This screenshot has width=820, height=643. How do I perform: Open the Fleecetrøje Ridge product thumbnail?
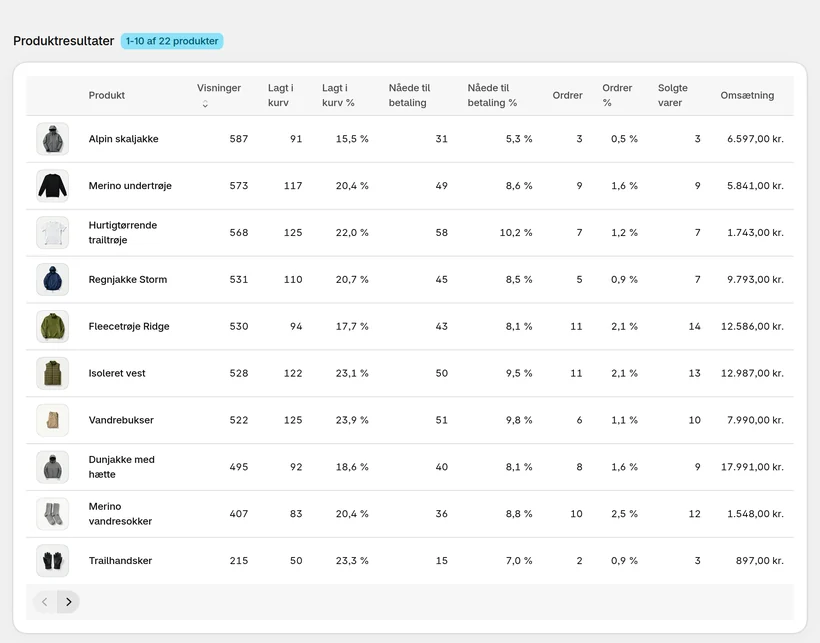tap(52, 326)
